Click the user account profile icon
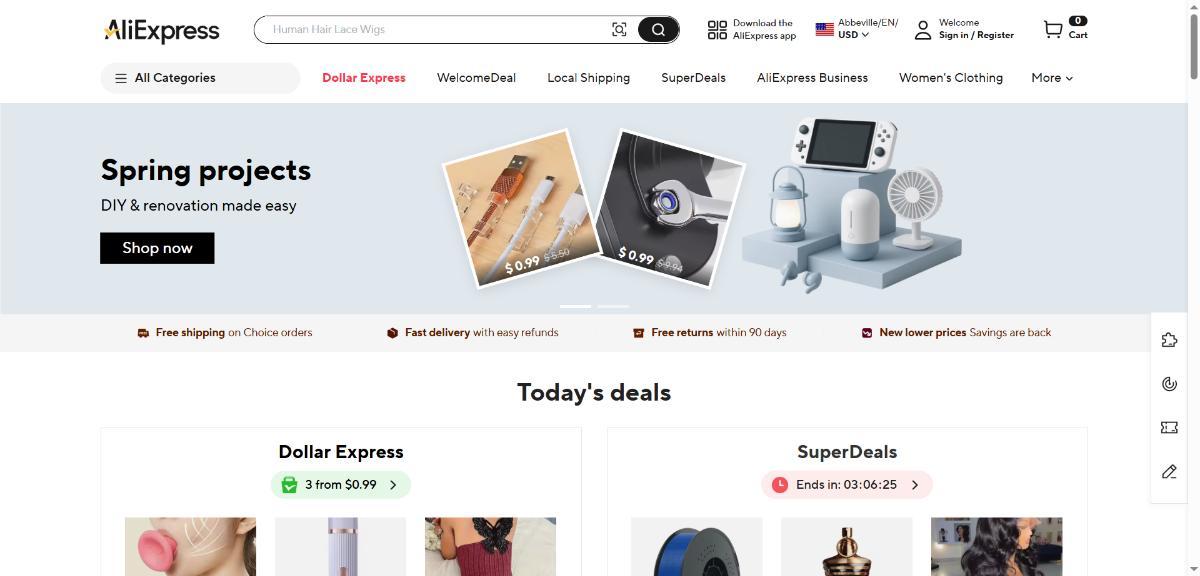The image size is (1200, 576). [922, 30]
